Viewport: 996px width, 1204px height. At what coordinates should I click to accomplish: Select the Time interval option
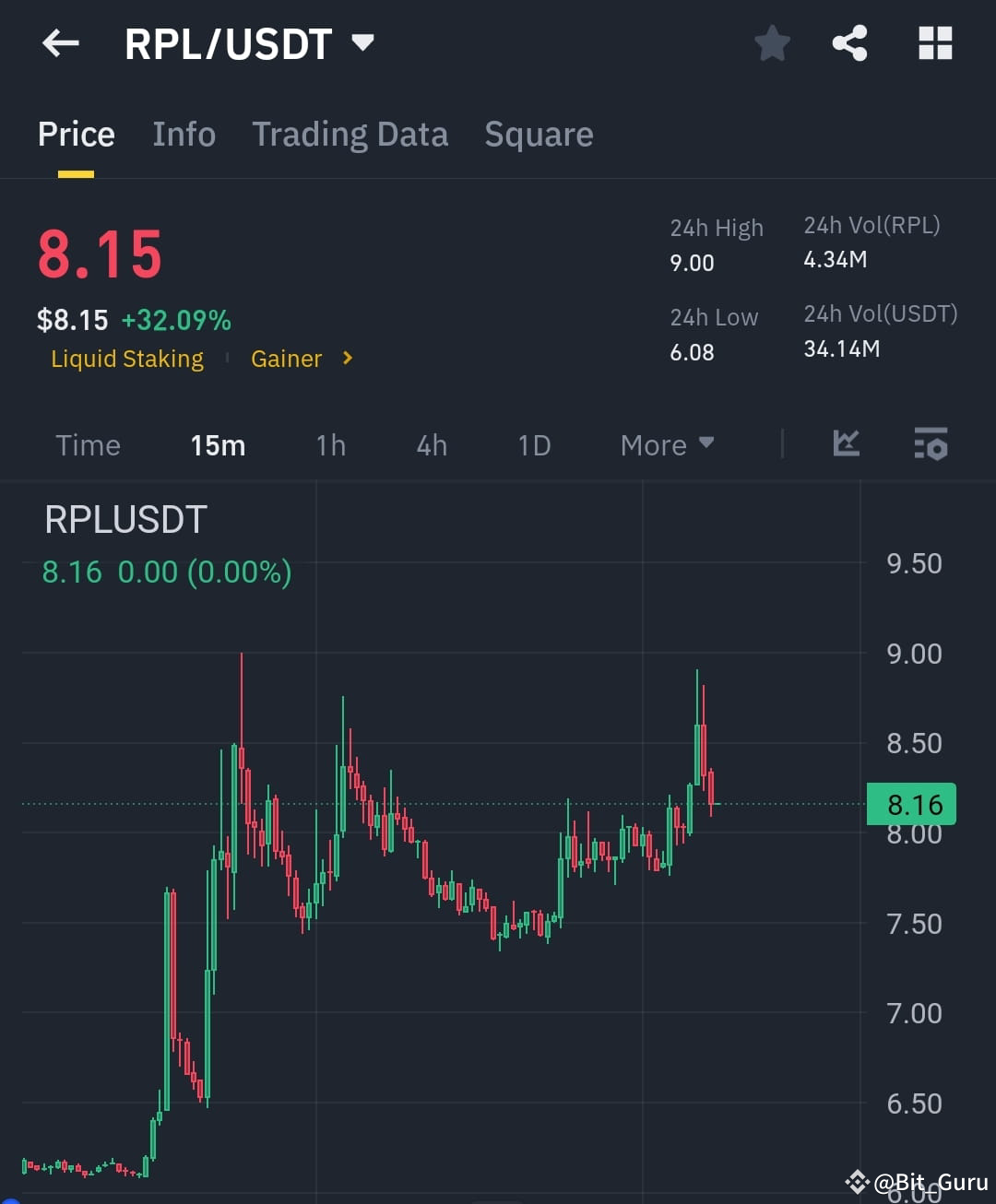click(x=88, y=444)
